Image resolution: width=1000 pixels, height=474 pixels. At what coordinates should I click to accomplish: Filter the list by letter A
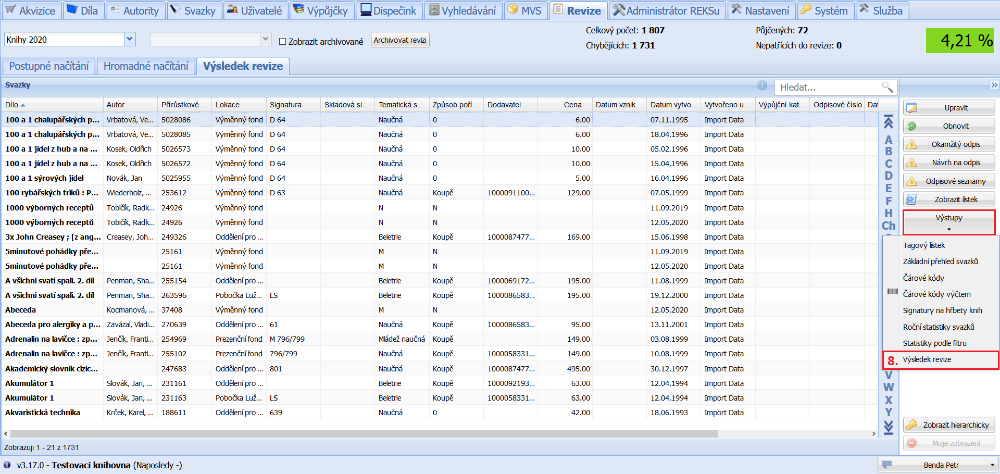887,139
